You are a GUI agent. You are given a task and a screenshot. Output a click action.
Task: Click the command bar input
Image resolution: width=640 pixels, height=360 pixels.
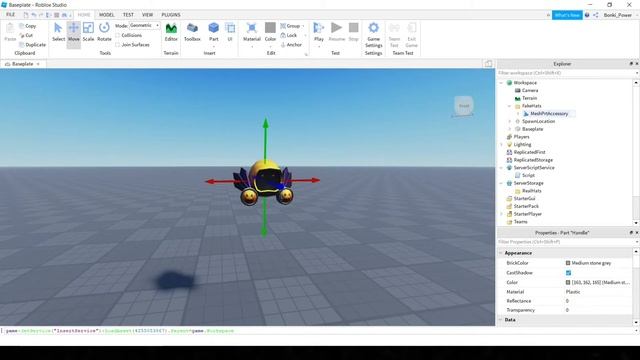(318, 331)
